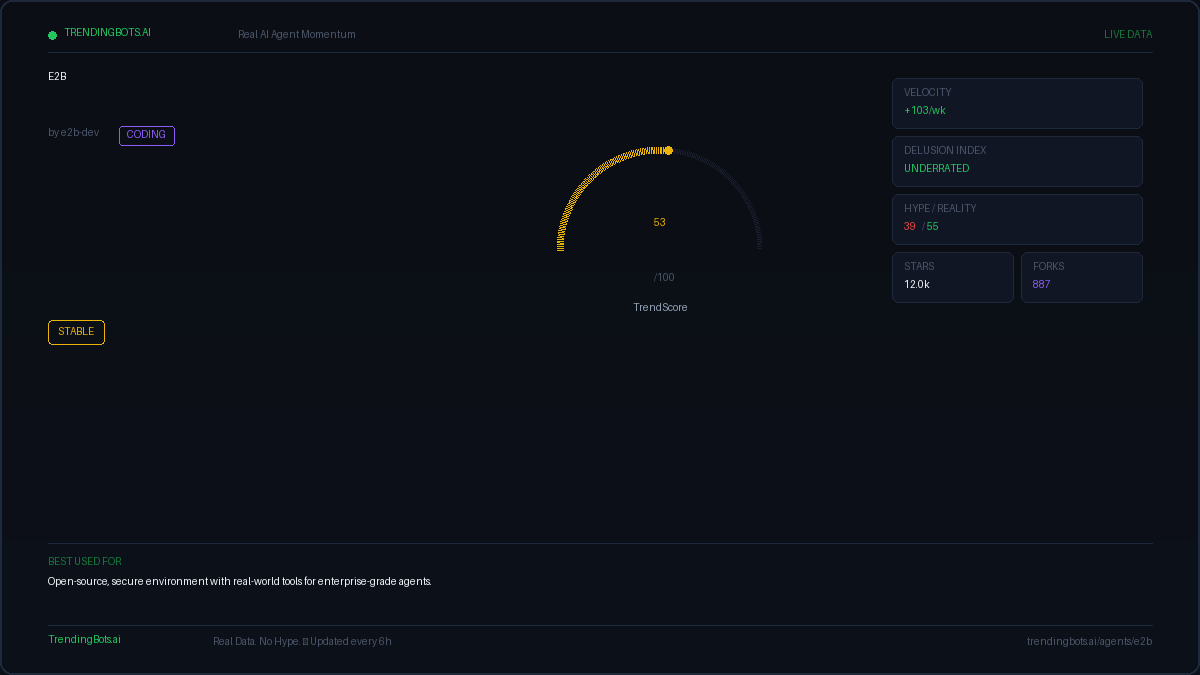Select the E2B agent title
1200x675 pixels.
click(57, 76)
